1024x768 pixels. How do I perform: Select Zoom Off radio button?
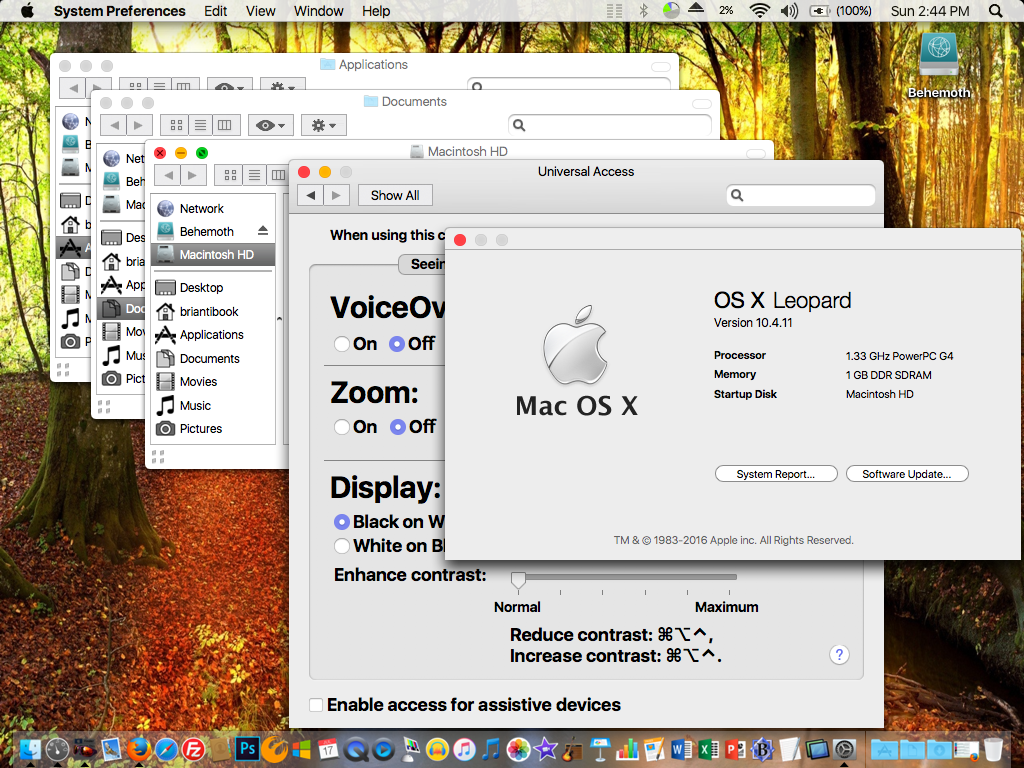click(397, 427)
